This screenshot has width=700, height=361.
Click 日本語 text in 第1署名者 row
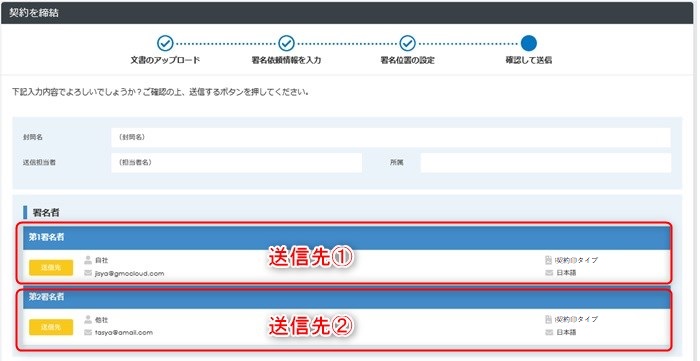pyautogui.click(x=566, y=273)
